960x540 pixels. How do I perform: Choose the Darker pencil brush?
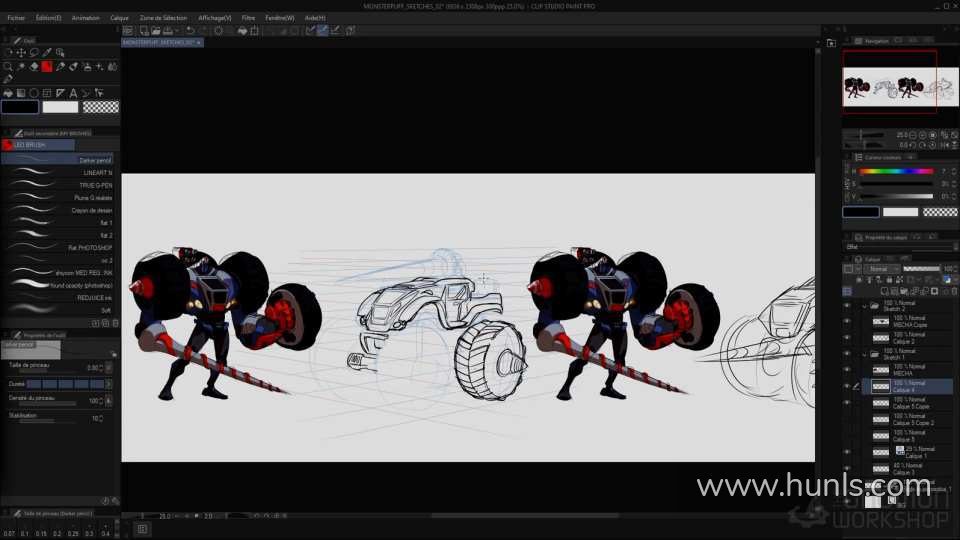(58, 160)
